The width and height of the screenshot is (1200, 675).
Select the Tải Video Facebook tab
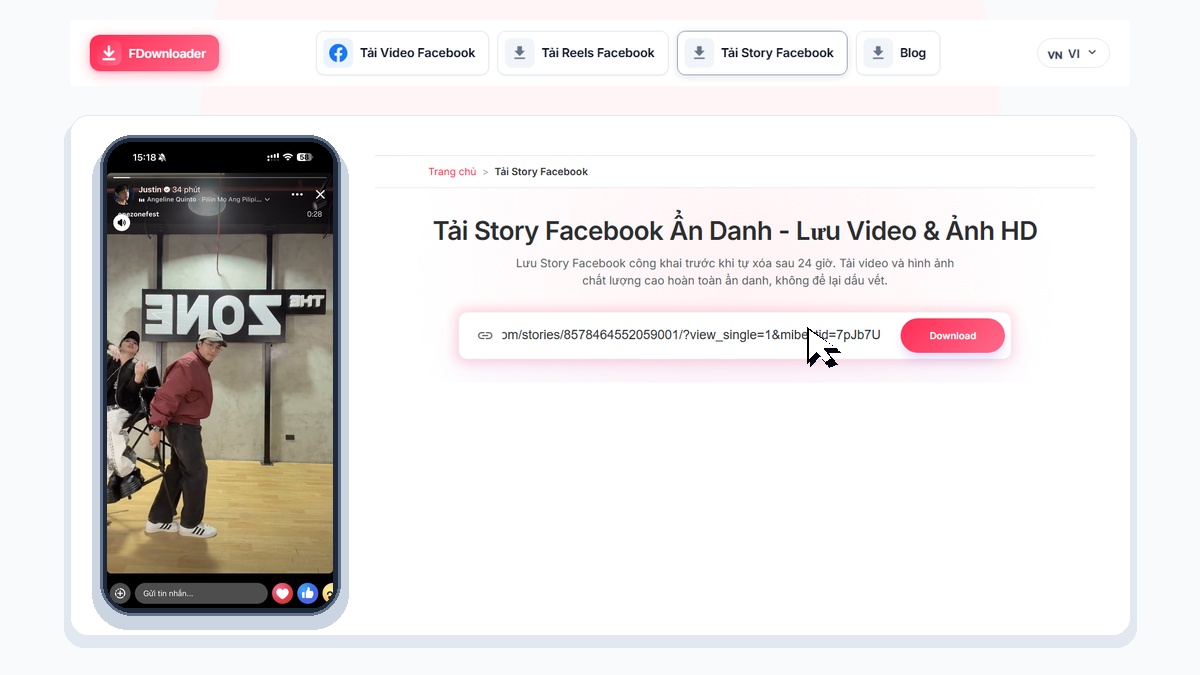pos(402,53)
